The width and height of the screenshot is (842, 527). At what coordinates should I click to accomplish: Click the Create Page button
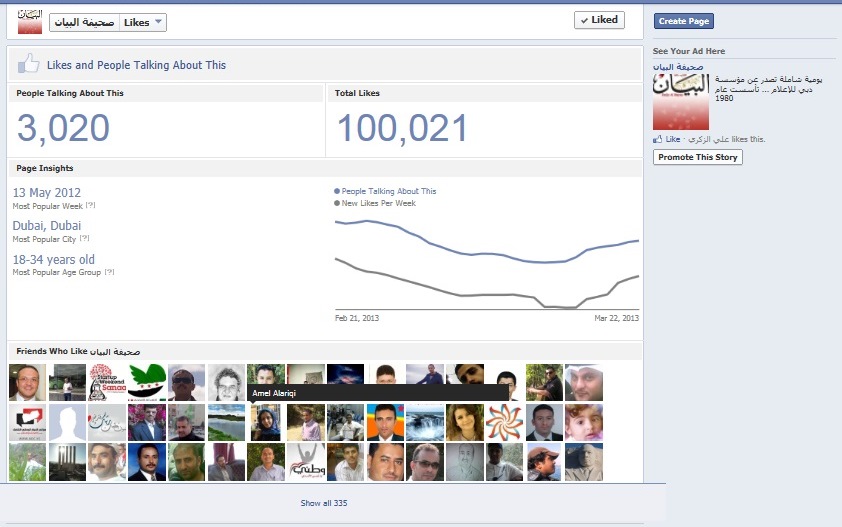click(x=684, y=21)
